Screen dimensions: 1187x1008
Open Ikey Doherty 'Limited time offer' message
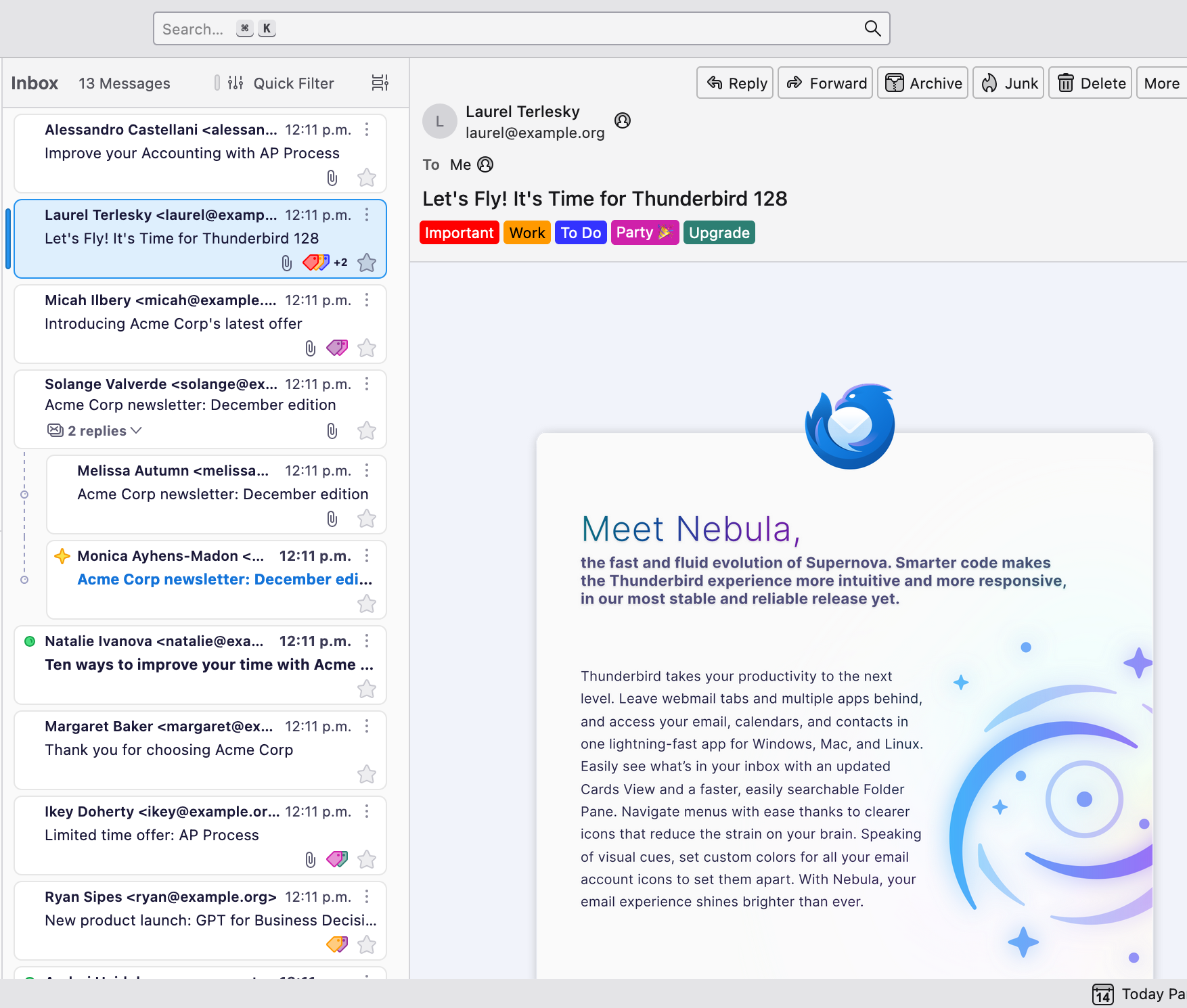tap(200, 835)
